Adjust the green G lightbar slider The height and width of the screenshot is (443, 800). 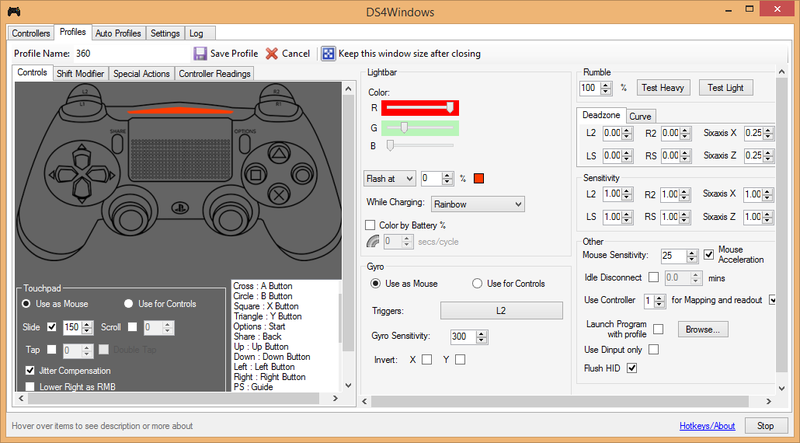[420, 128]
